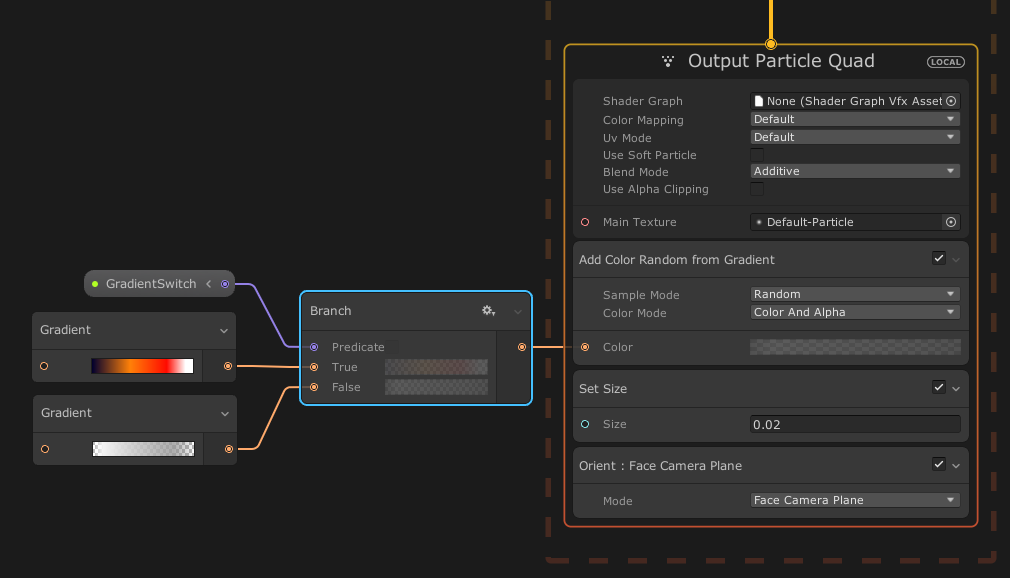Image resolution: width=1010 pixels, height=578 pixels.
Task: Click the output port of the top Gradient node
Action: [x=228, y=366]
